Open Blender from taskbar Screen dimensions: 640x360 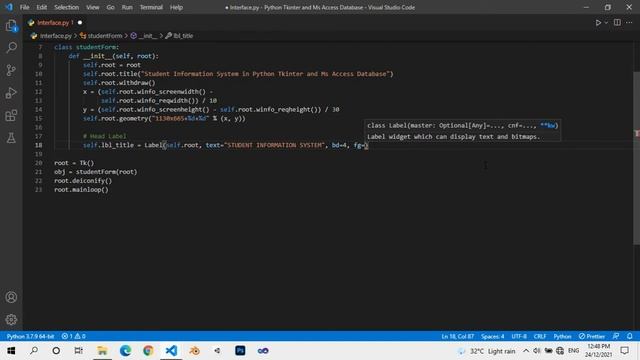tap(195, 351)
